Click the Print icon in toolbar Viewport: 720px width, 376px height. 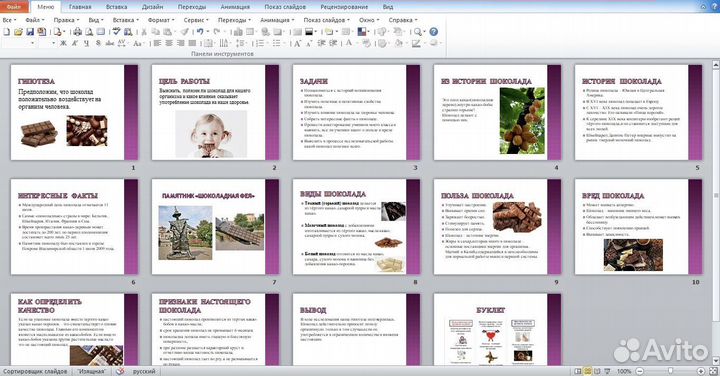77,32
